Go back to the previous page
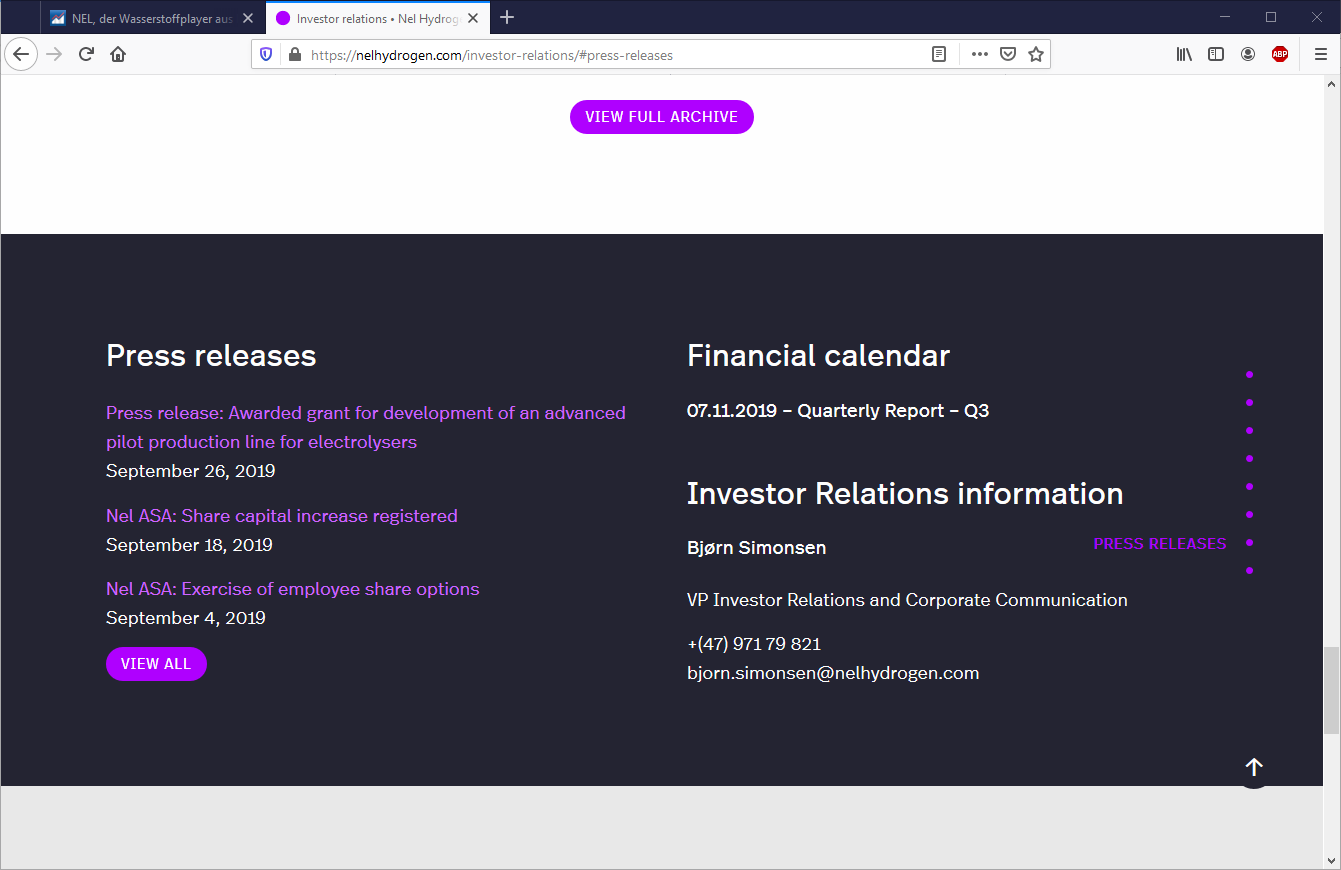 pos(21,54)
